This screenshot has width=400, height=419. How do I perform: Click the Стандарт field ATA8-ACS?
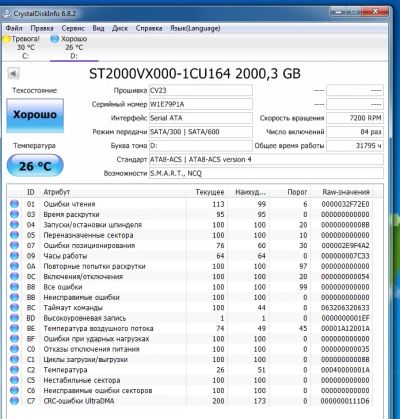266,159
